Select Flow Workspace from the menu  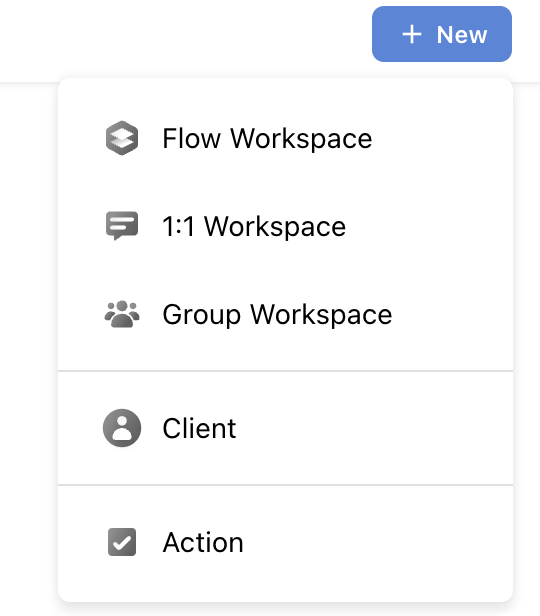point(285,138)
